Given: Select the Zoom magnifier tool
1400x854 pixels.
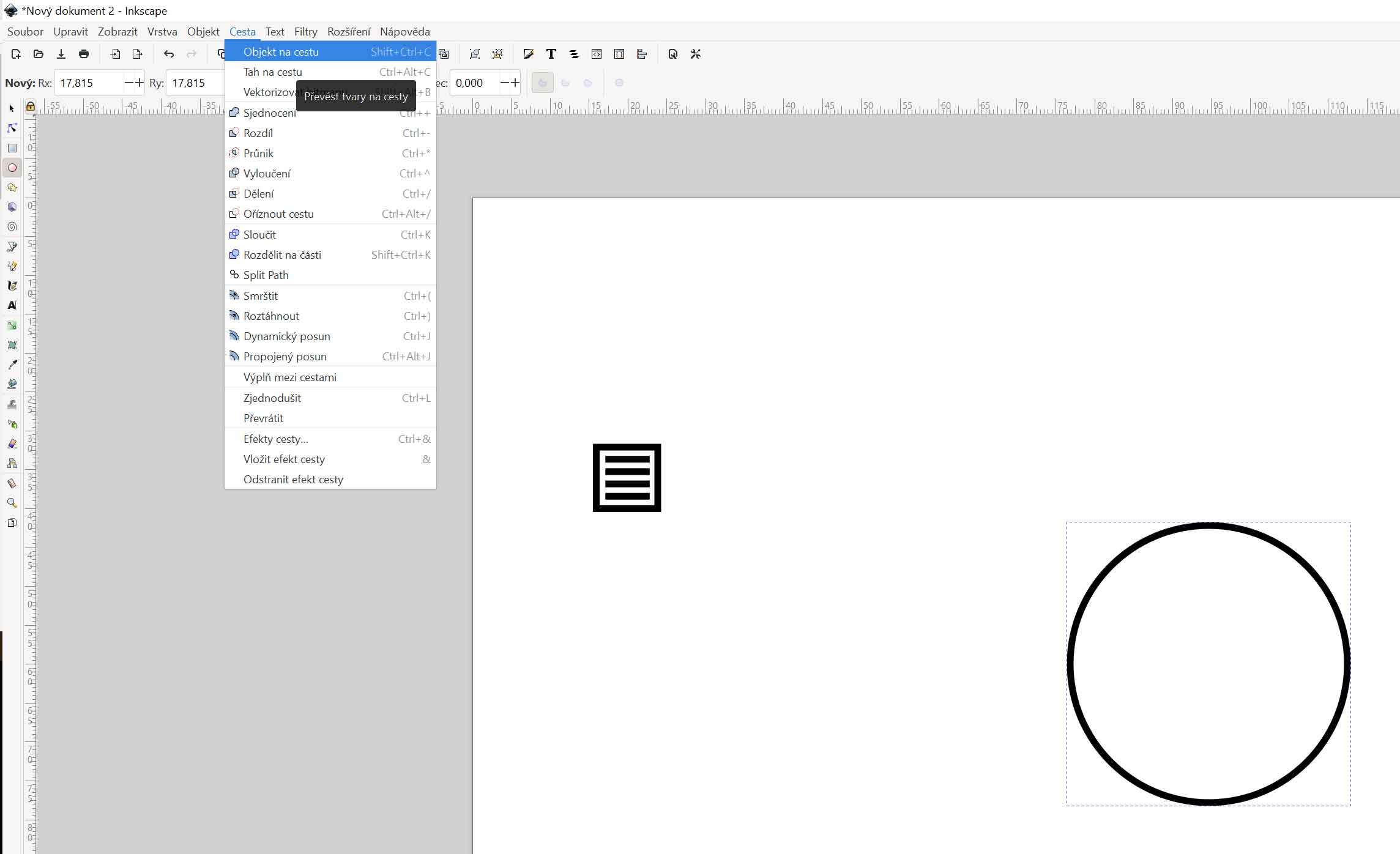Looking at the screenshot, I should [x=12, y=503].
